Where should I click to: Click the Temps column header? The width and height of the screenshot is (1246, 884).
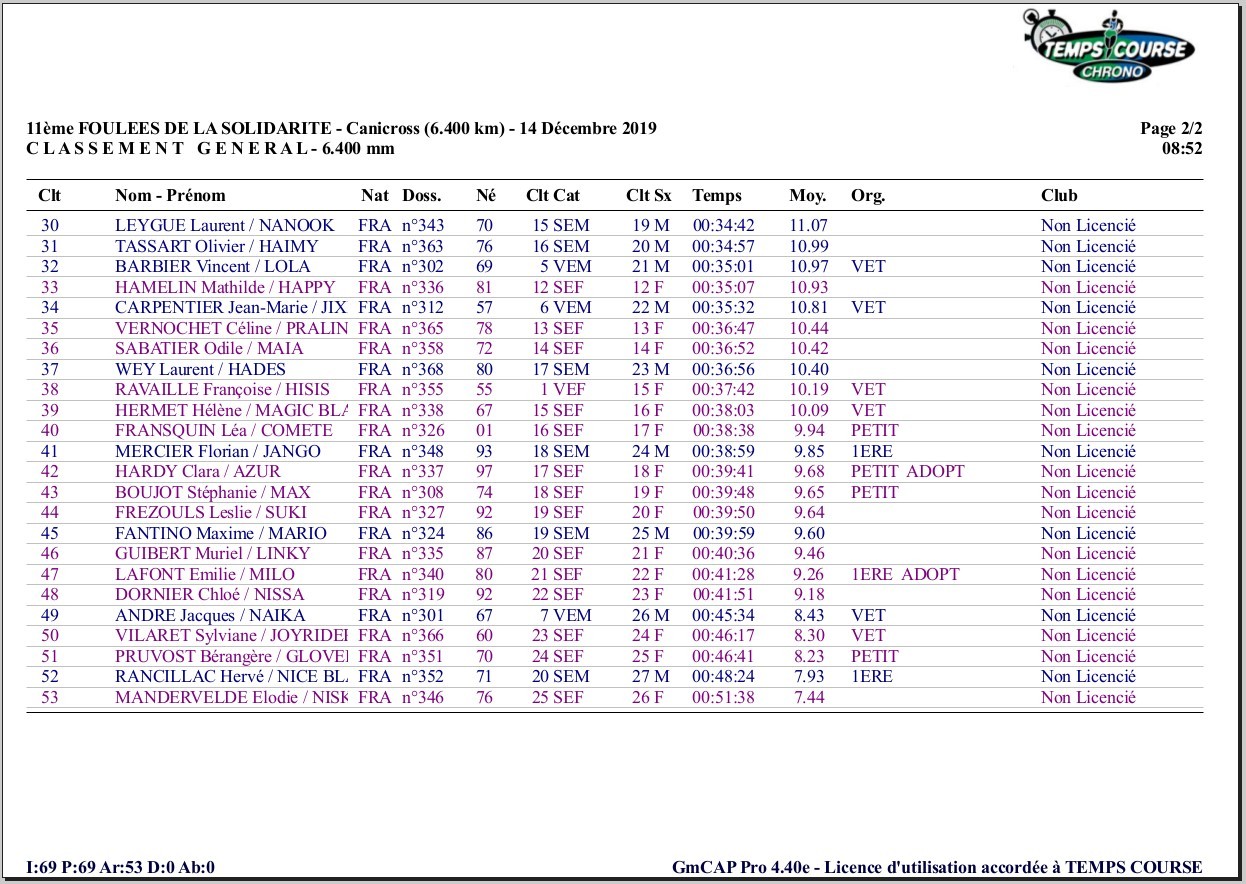tap(717, 196)
